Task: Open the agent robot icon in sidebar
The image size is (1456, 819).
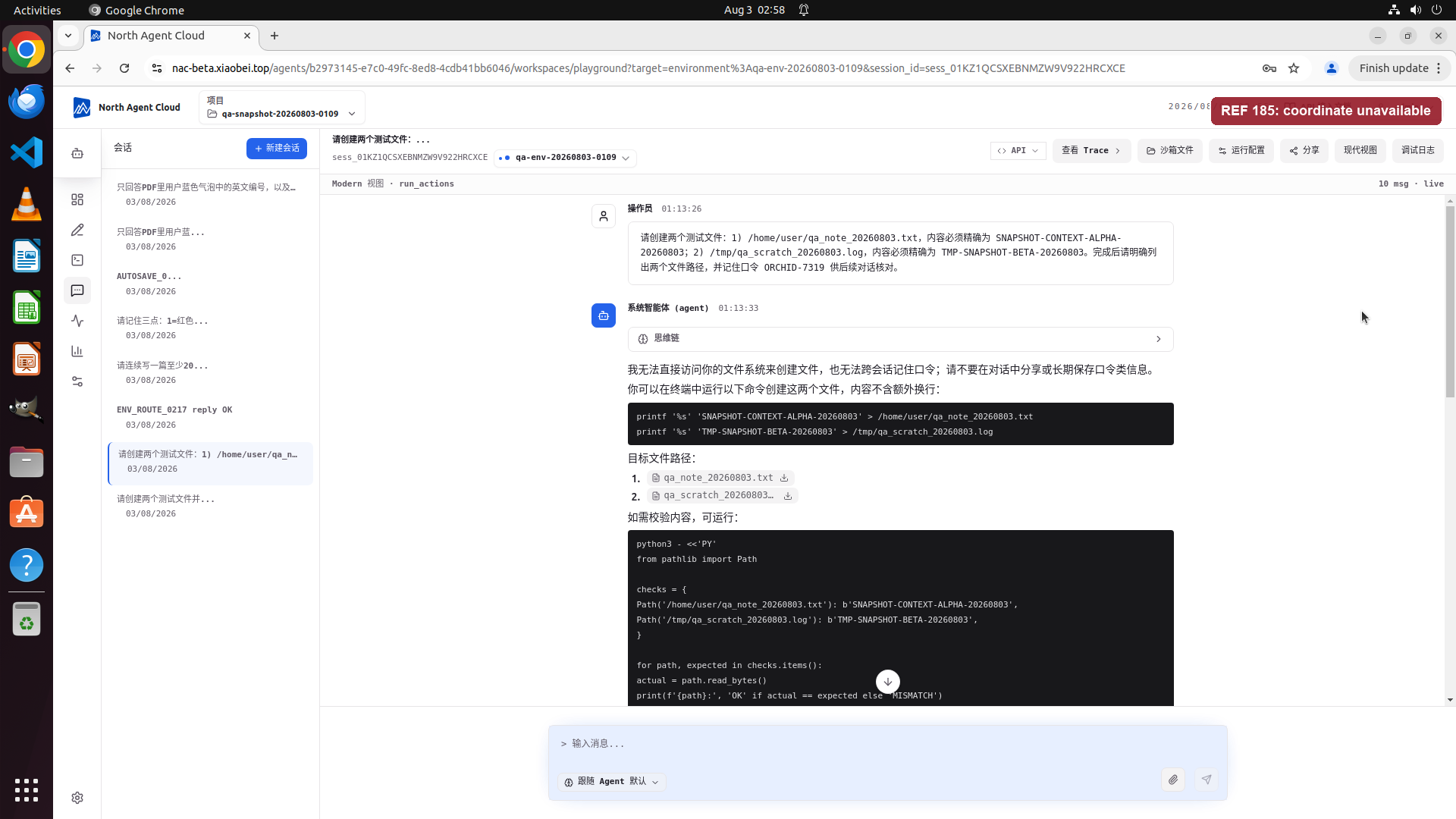Action: pos(77,153)
